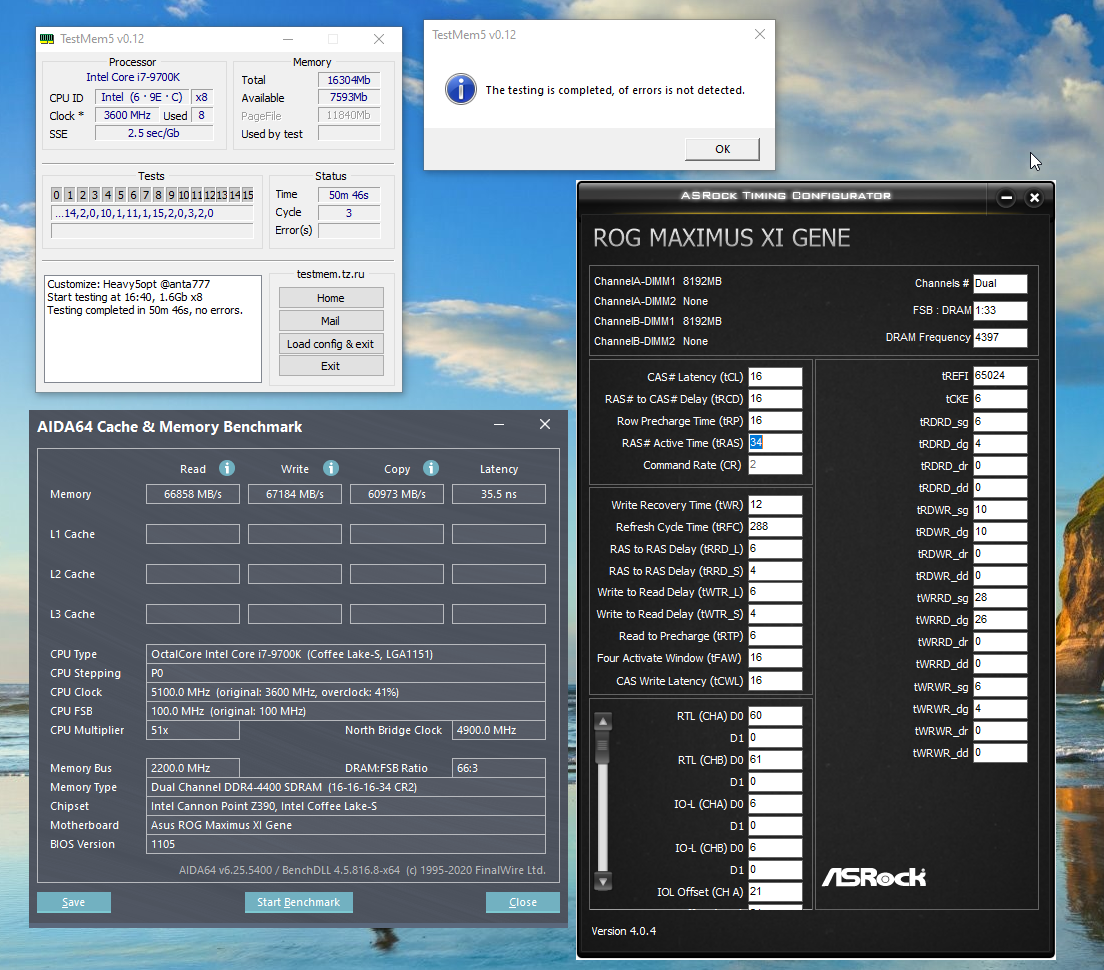The height and width of the screenshot is (970, 1104).
Task: Close the AIDA64 Cache & Memory Benchmark window
Action: click(545, 424)
